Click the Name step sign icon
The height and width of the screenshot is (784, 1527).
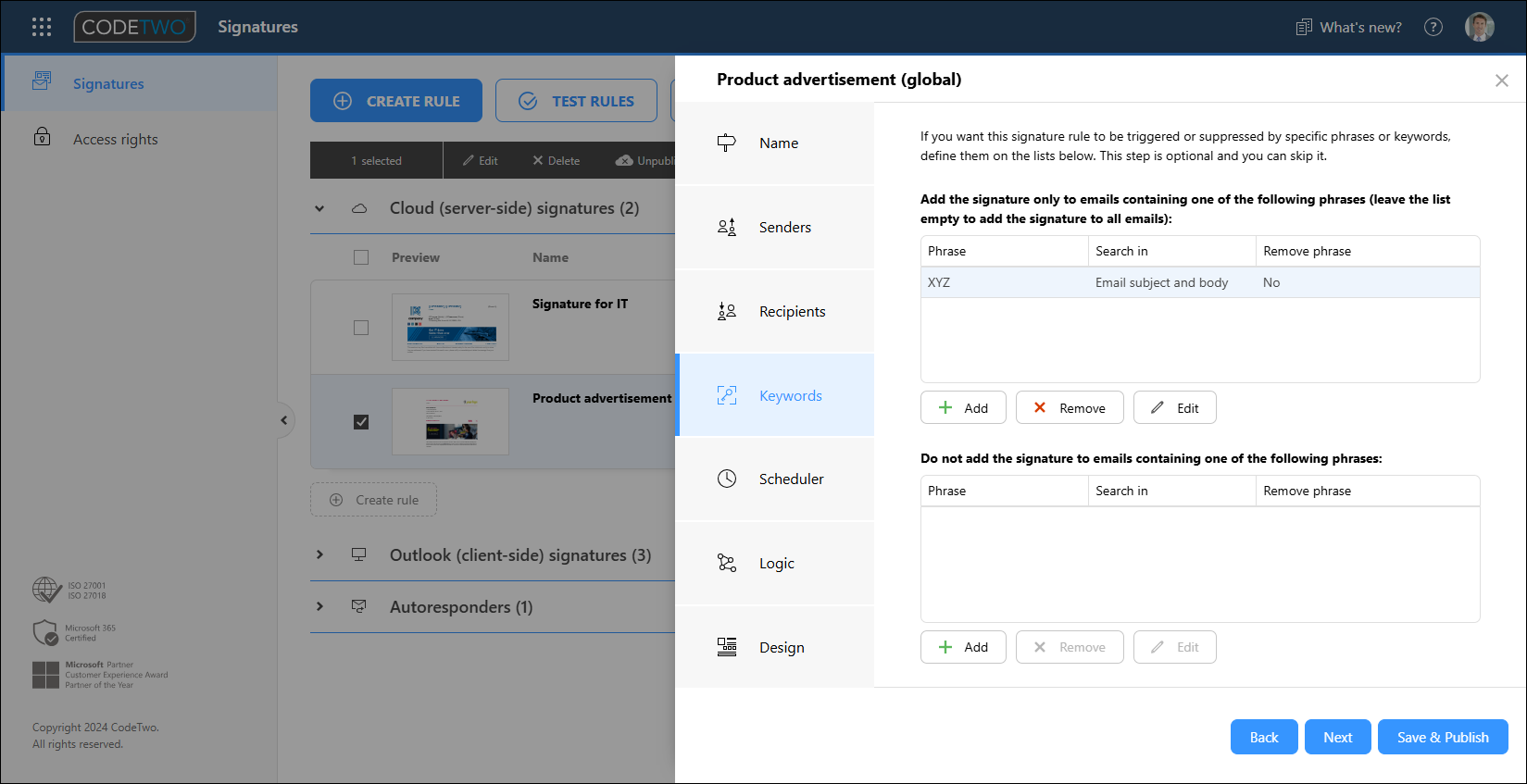pos(727,143)
